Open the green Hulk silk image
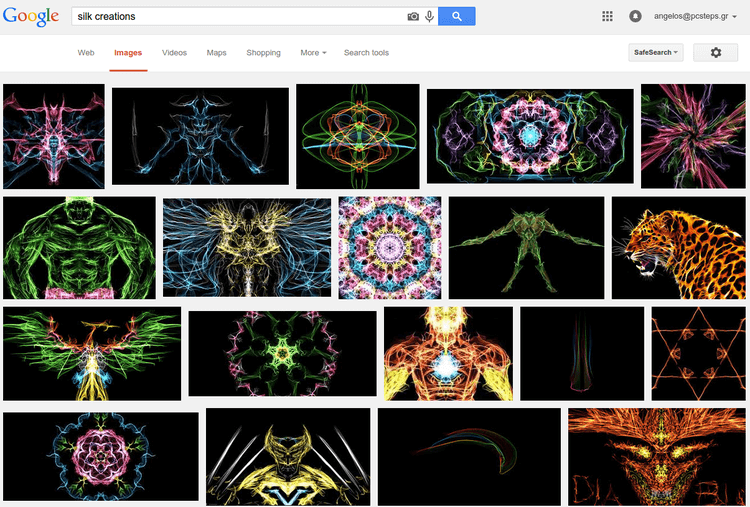Viewport: 750px width, 507px height. pos(79,248)
